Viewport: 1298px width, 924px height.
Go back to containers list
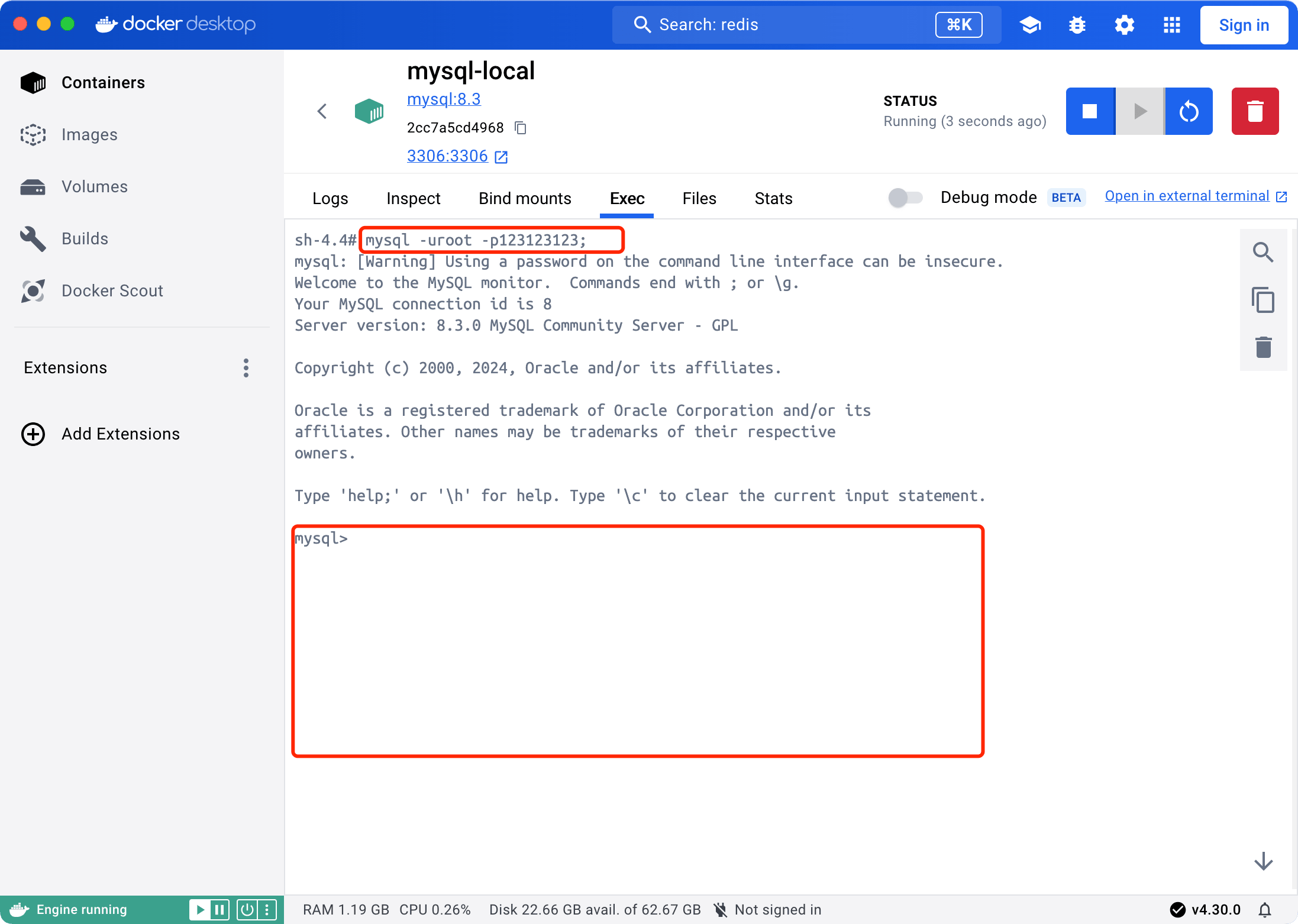point(322,111)
